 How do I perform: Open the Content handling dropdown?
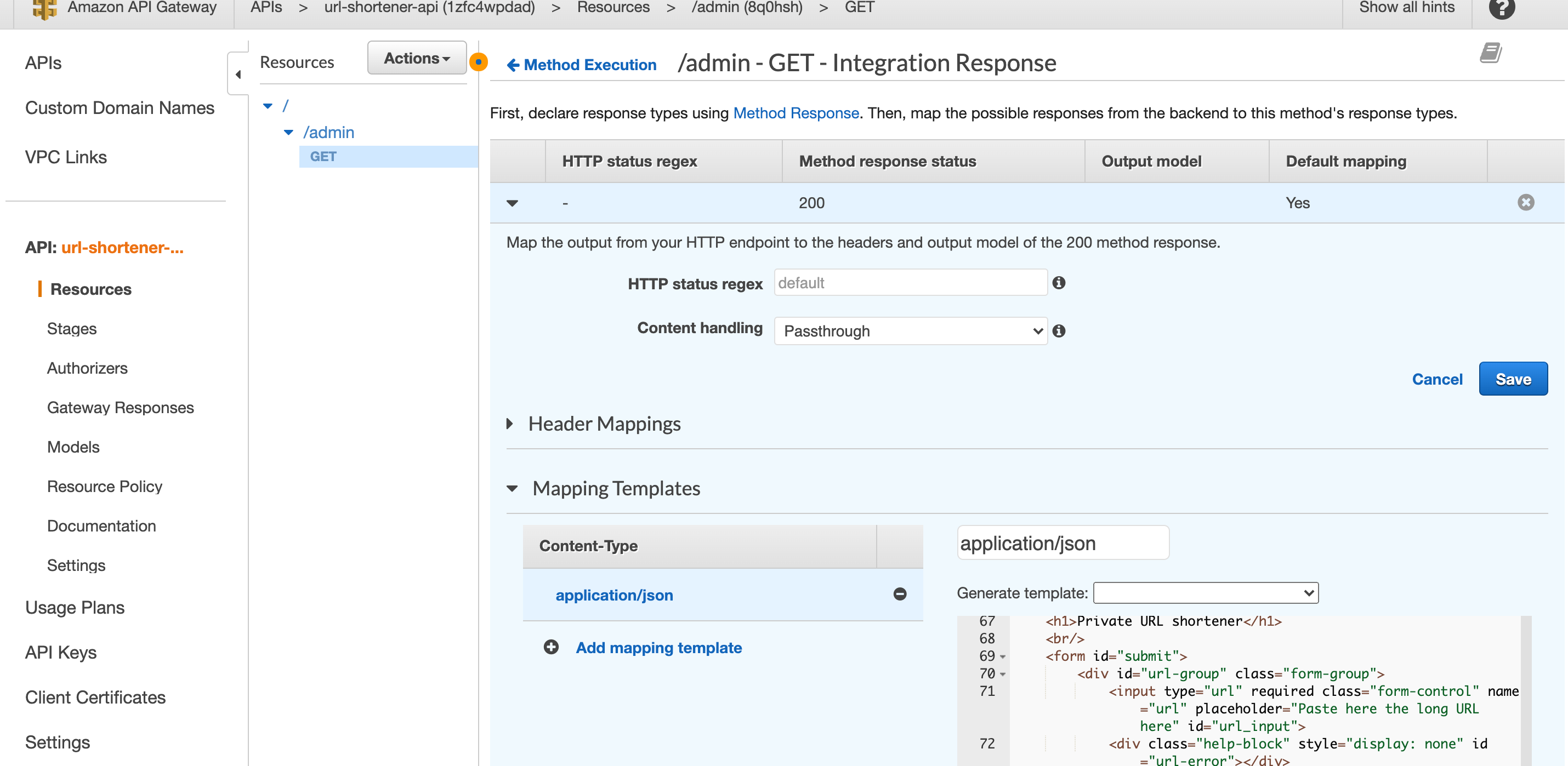pyautogui.click(x=910, y=331)
